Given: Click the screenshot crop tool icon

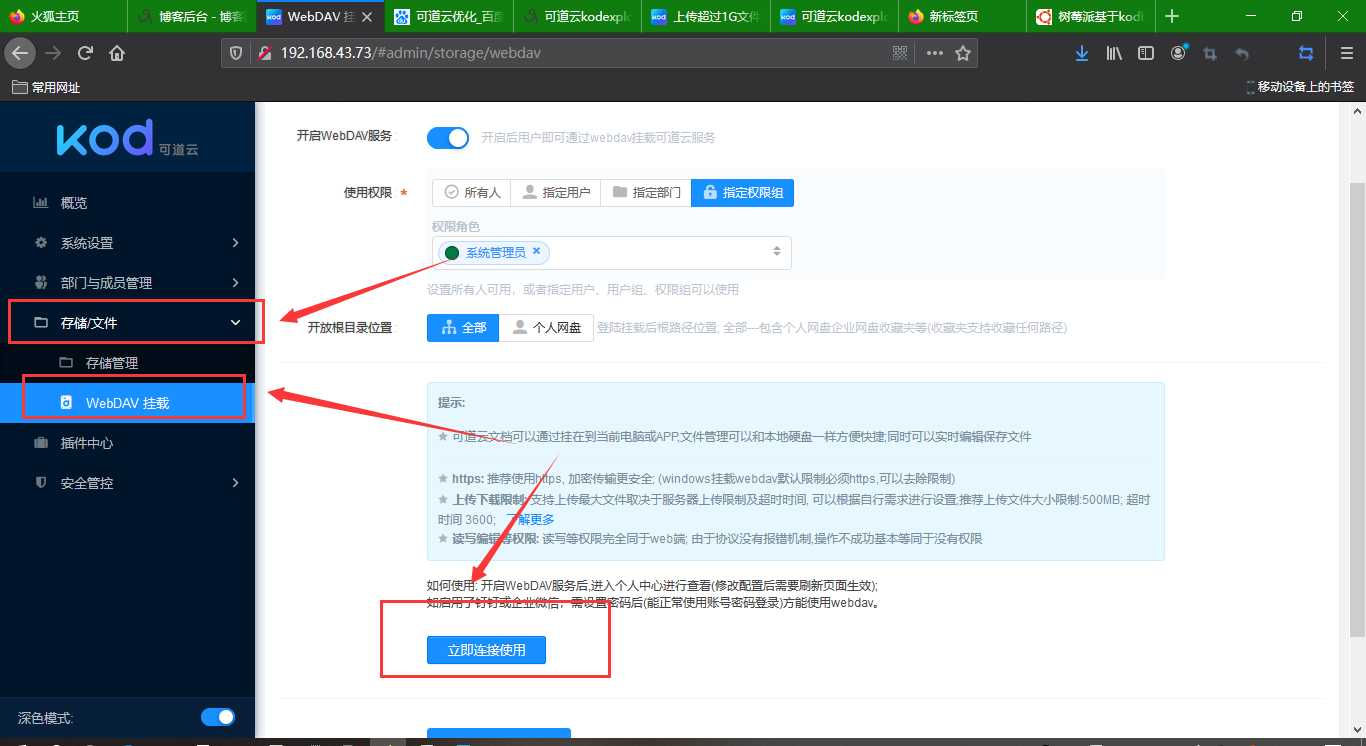Looking at the screenshot, I should click(x=1210, y=53).
